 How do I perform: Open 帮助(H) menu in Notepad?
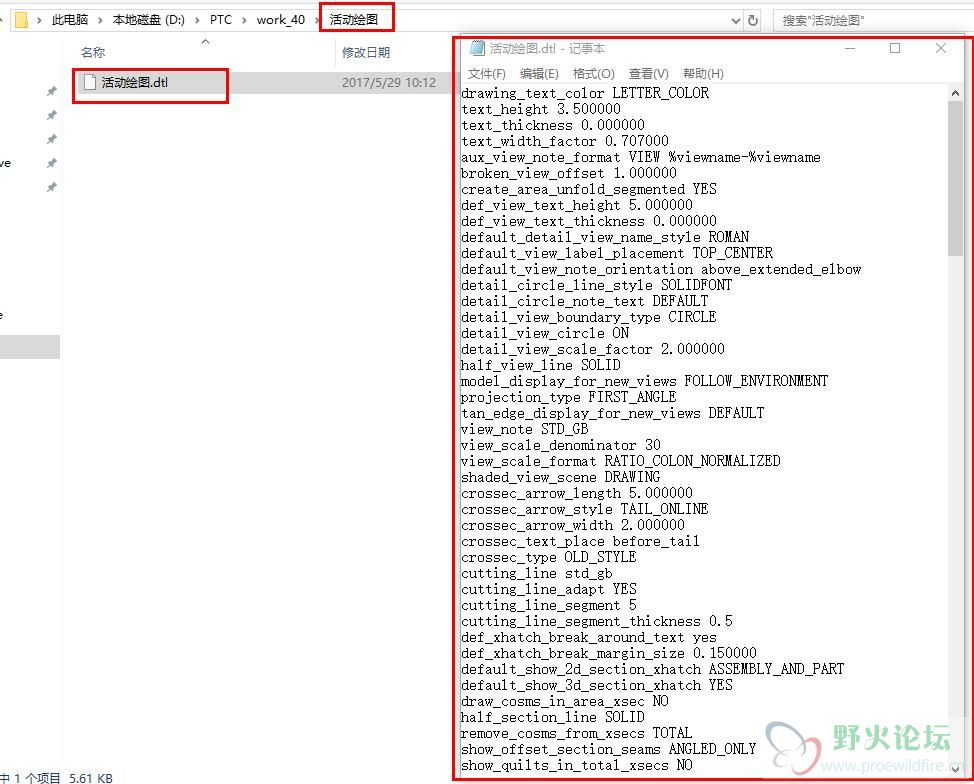click(703, 74)
